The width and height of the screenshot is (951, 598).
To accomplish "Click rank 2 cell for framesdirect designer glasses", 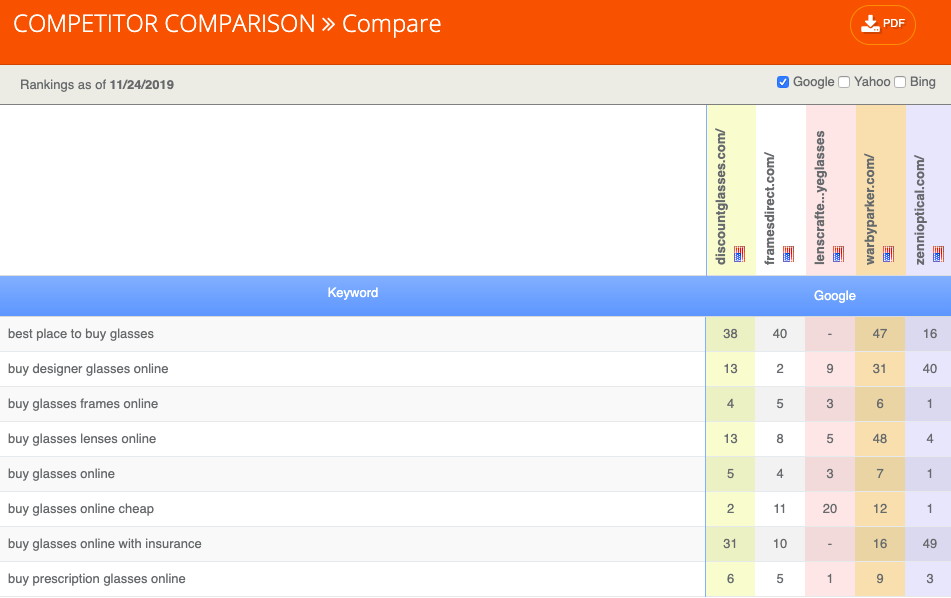I will click(x=780, y=369).
